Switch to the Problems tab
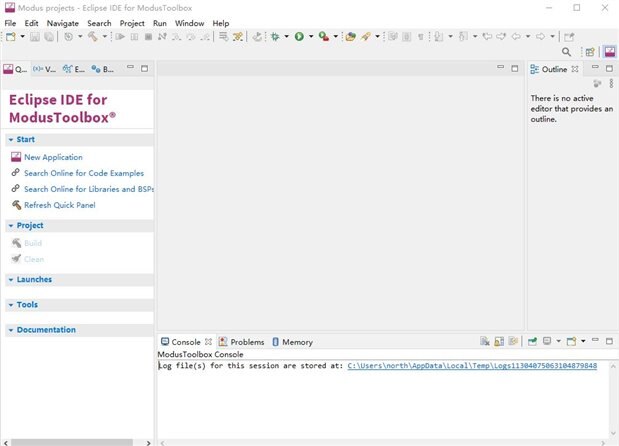The image size is (619, 446). click(242, 342)
